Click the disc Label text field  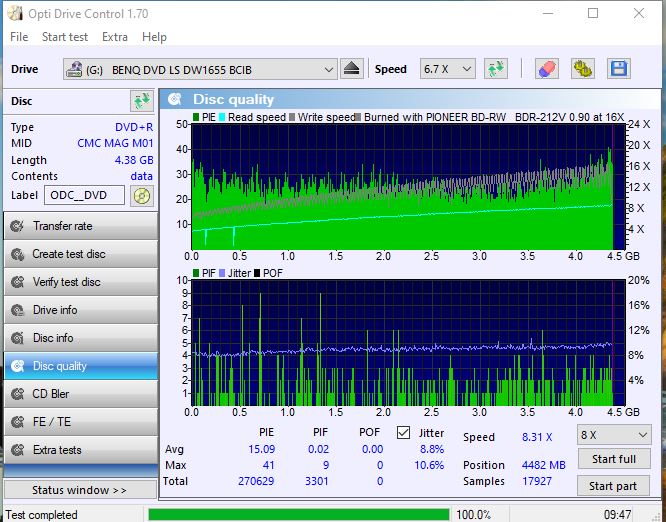[85, 195]
